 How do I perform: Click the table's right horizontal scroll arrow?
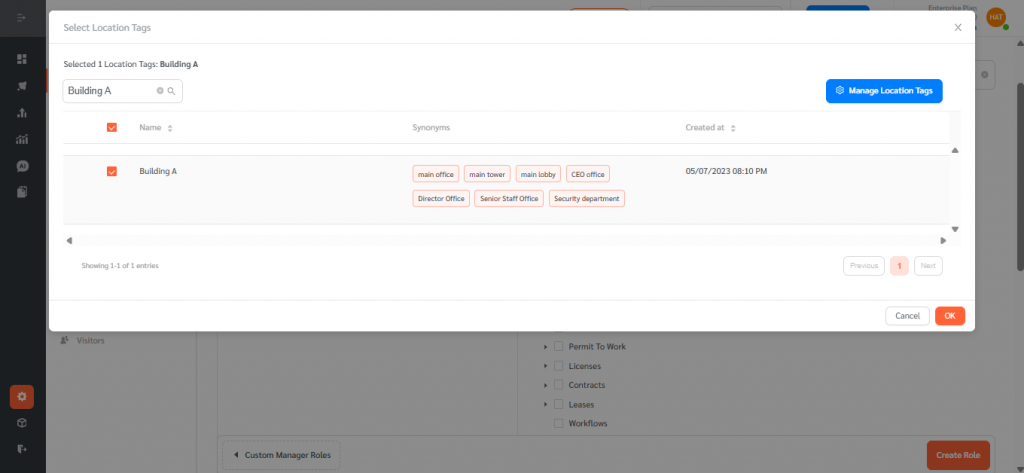(x=943, y=241)
